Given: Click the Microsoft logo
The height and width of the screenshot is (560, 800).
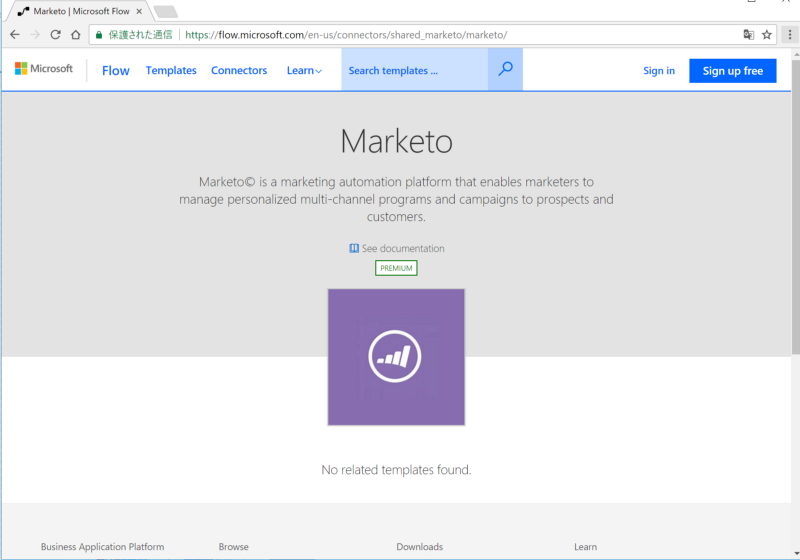Looking at the screenshot, I should (44, 68).
